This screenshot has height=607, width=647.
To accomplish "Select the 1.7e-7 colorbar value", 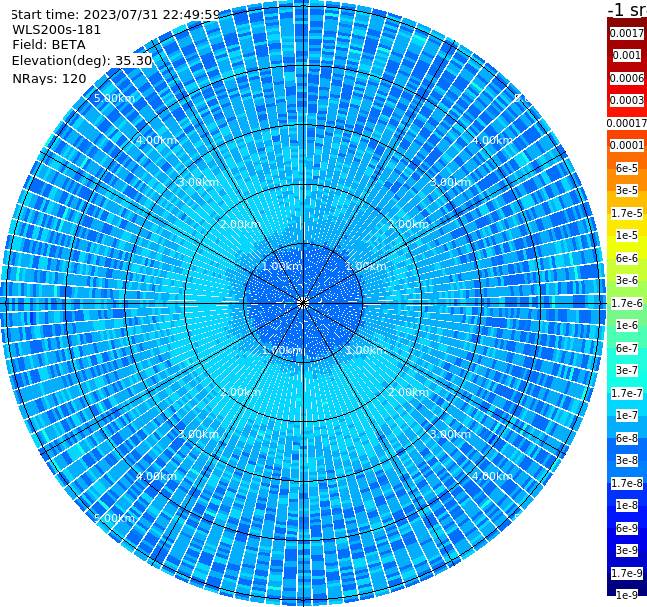I will (627, 393).
